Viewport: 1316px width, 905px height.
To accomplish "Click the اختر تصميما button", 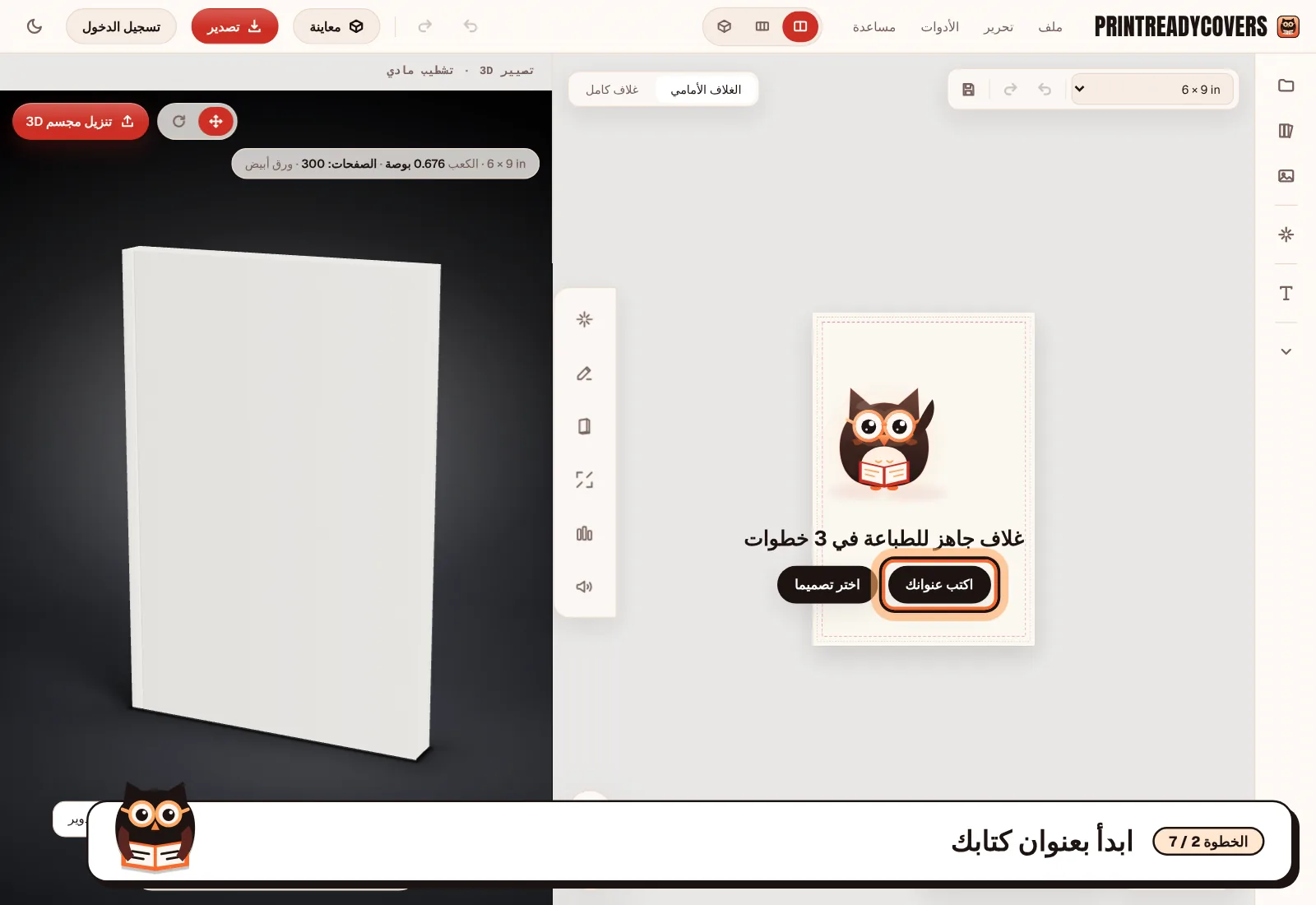I will (x=827, y=584).
